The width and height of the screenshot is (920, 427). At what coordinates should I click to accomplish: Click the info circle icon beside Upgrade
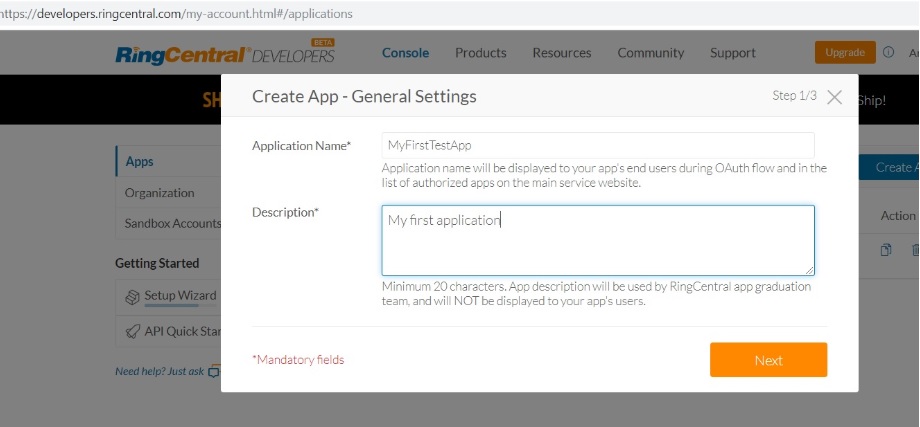tap(888, 53)
